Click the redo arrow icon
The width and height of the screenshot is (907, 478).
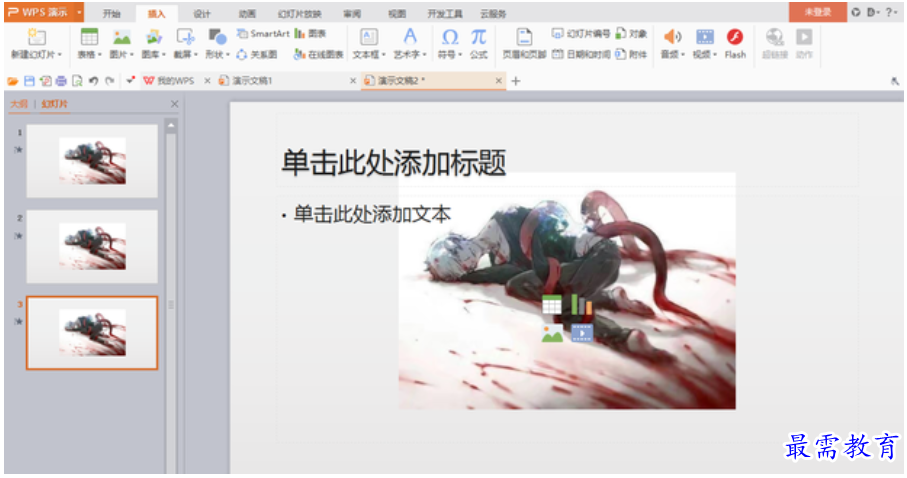click(109, 81)
